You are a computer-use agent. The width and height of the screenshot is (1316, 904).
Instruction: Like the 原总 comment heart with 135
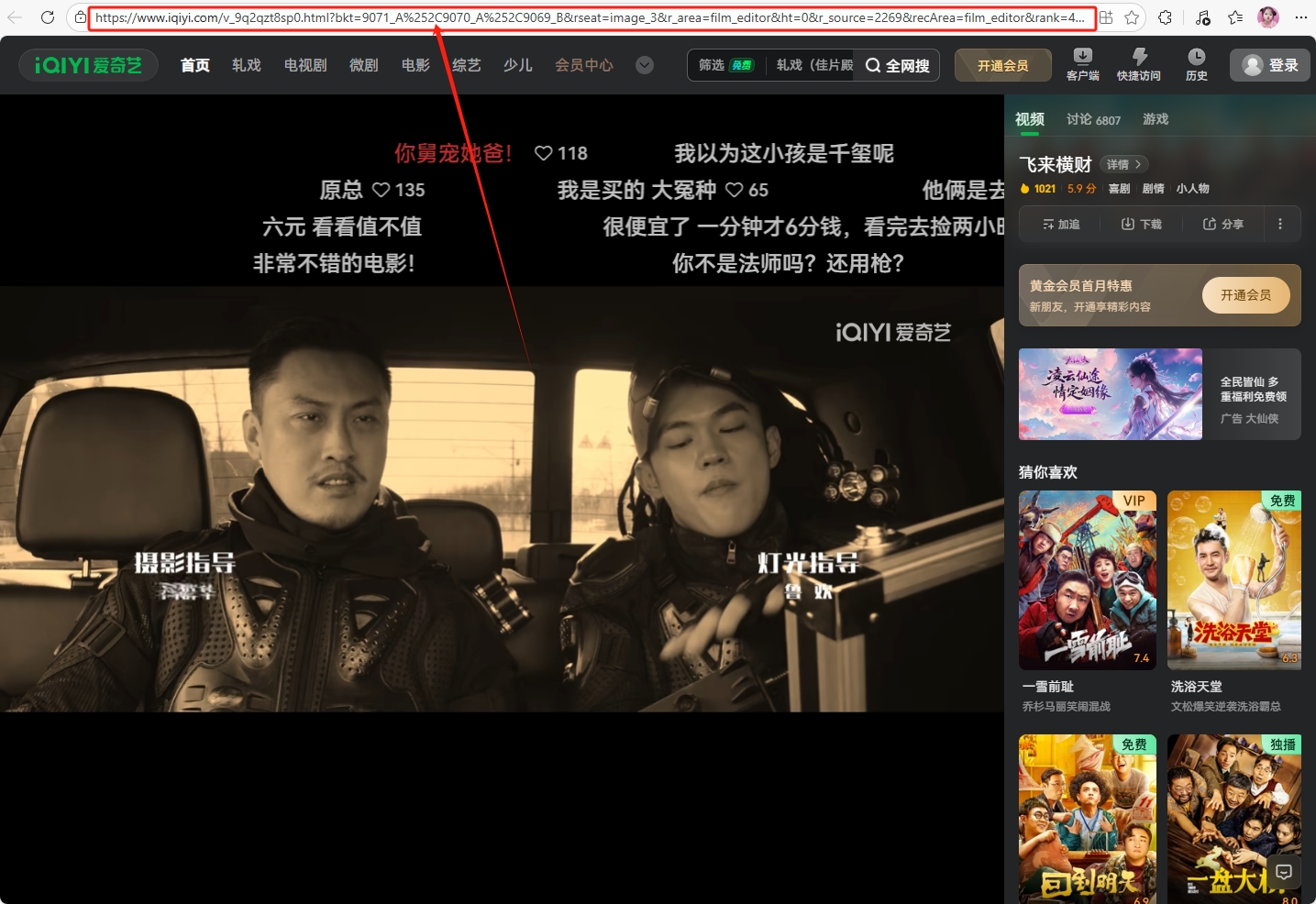[382, 190]
